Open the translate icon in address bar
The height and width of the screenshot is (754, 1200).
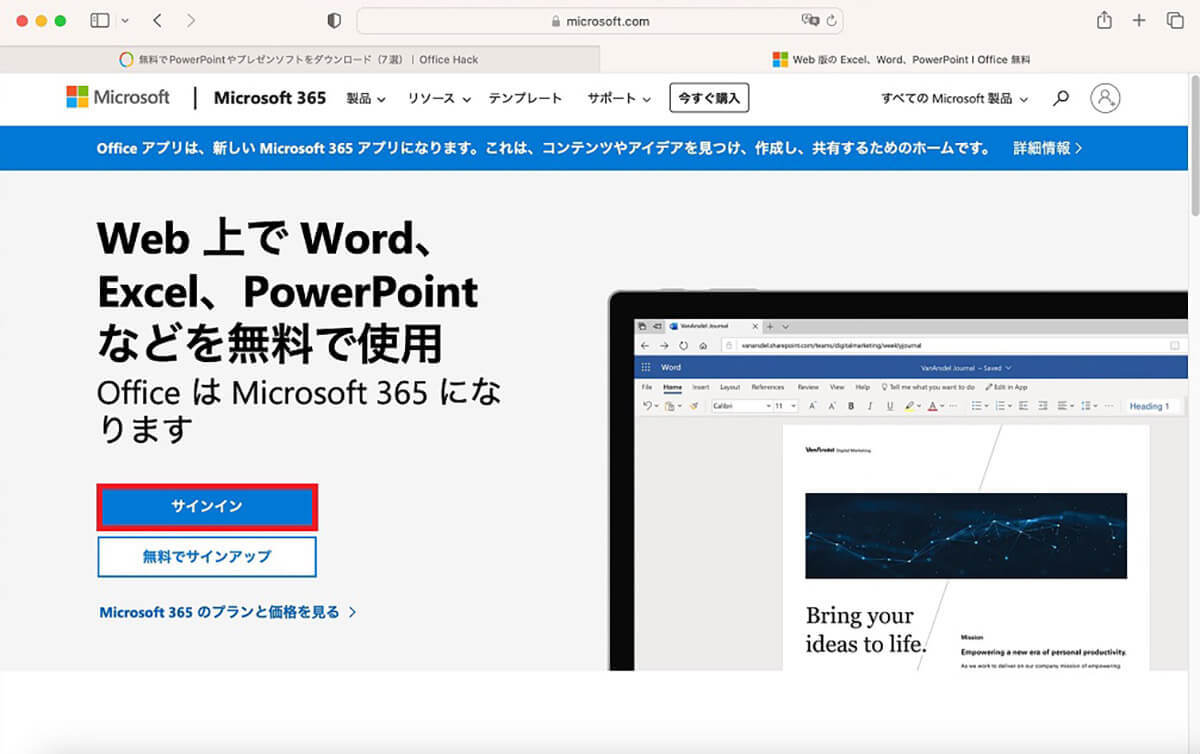point(809,20)
